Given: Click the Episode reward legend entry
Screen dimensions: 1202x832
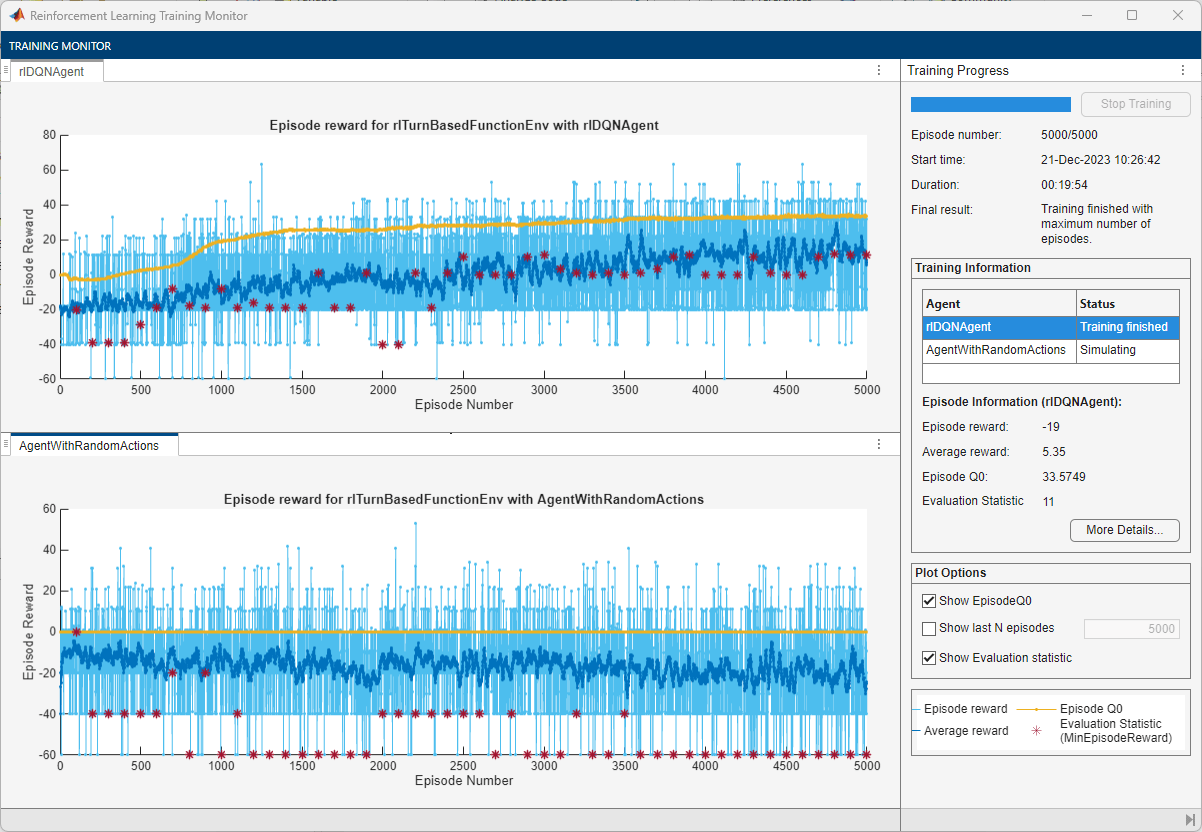Looking at the screenshot, I should click(x=963, y=708).
